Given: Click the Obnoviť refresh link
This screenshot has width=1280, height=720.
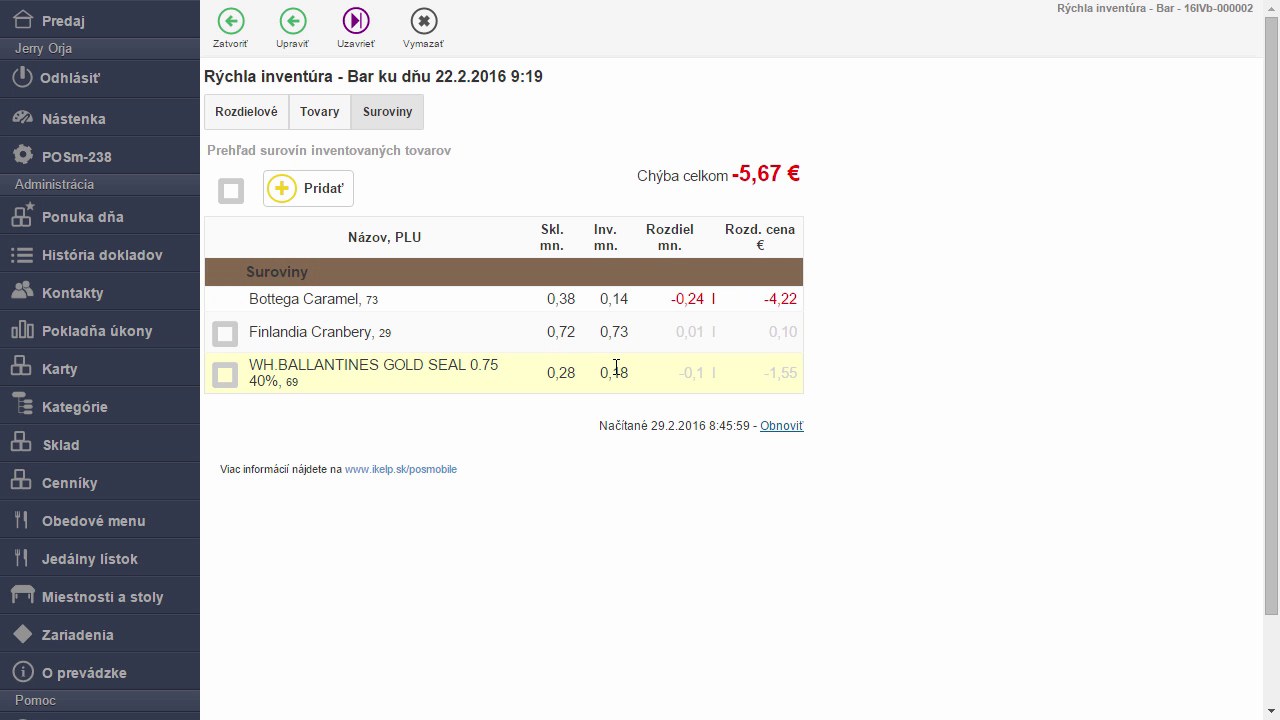Looking at the screenshot, I should 781,426.
